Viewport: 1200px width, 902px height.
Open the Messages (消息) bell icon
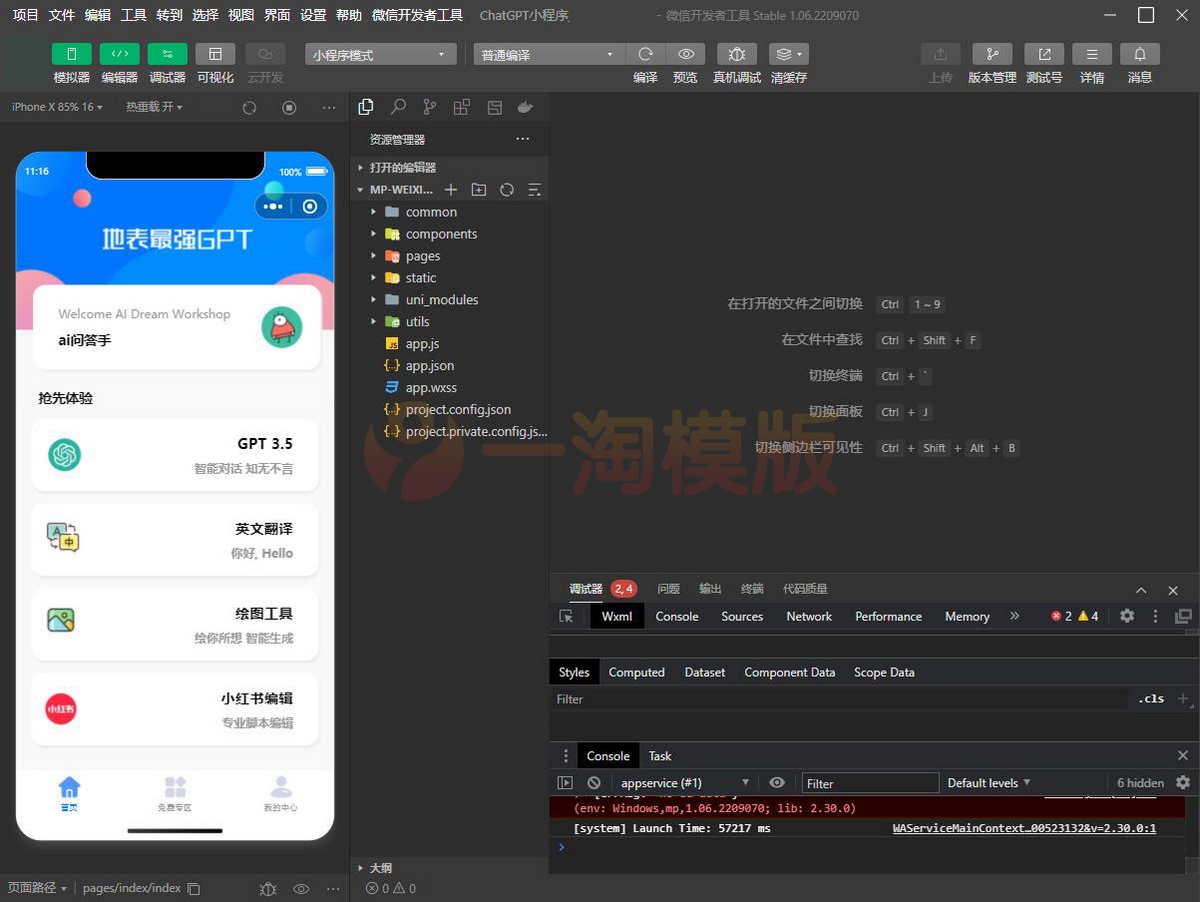point(1140,54)
